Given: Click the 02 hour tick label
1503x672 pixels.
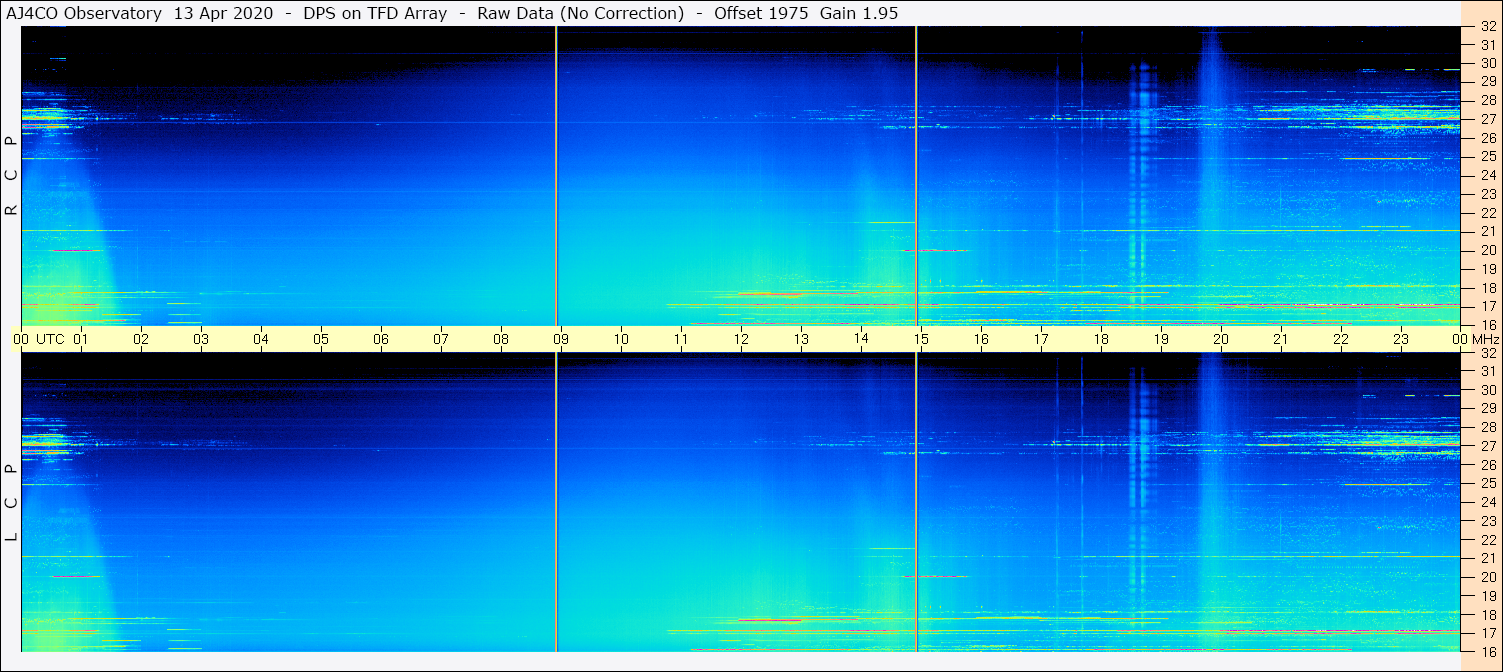Looking at the screenshot, I should tap(141, 339).
